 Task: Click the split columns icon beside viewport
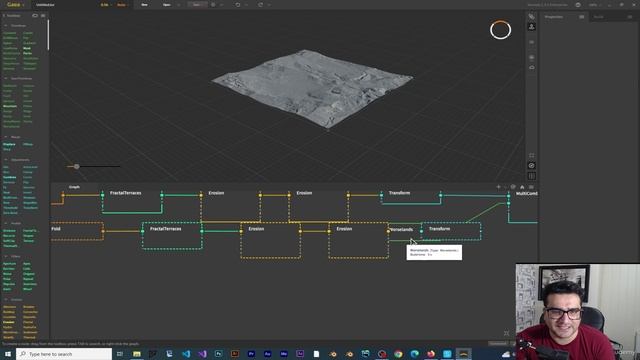click(x=531, y=176)
